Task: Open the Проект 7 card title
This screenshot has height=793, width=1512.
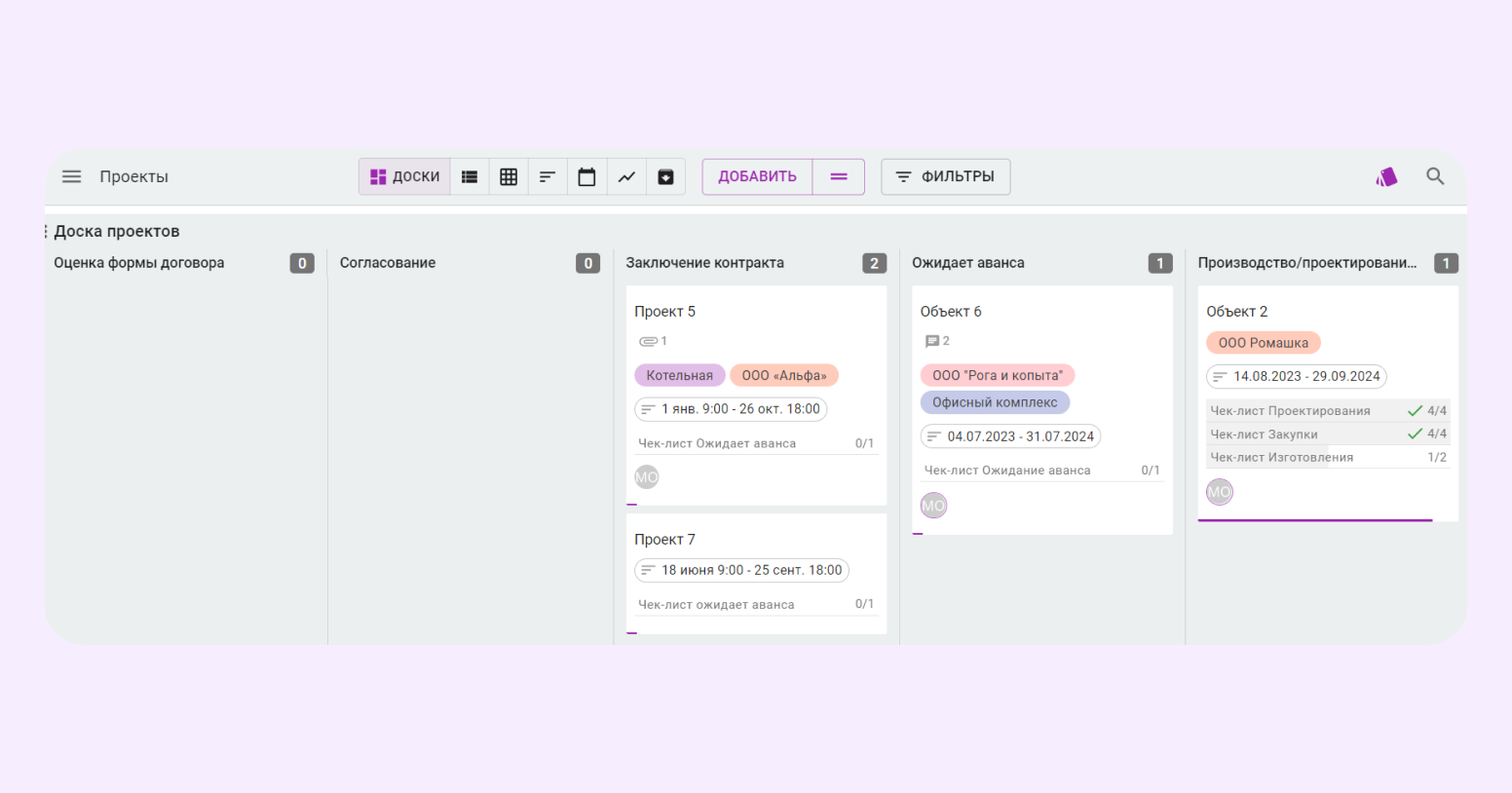Action: [x=665, y=540]
